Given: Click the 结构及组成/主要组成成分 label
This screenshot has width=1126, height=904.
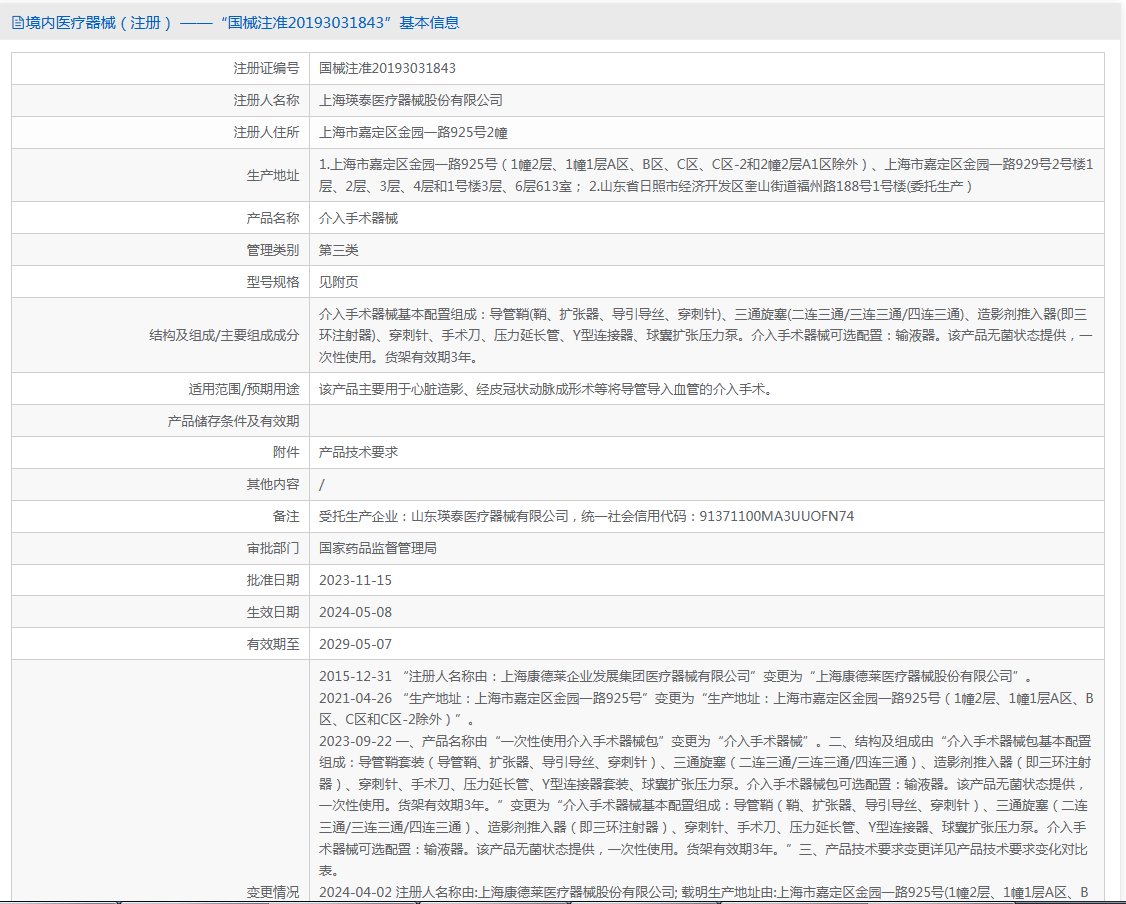Looking at the screenshot, I should point(224,335).
